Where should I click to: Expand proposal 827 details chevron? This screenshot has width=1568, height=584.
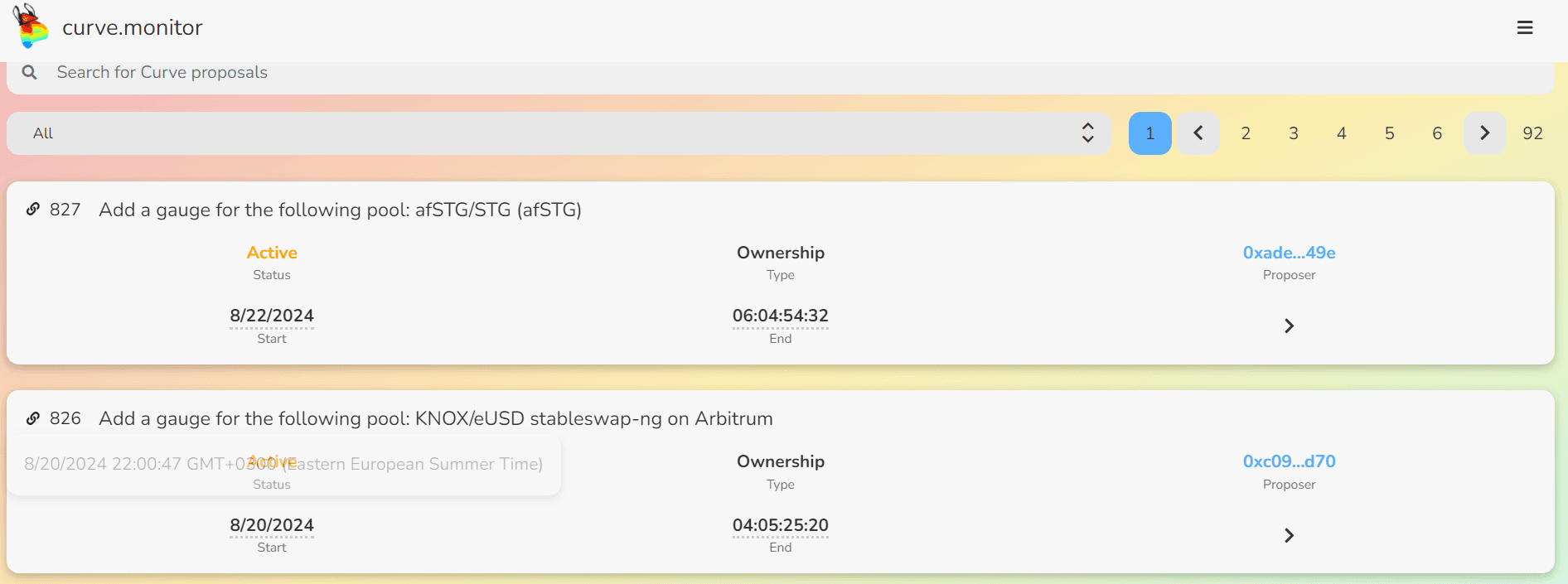point(1289,326)
